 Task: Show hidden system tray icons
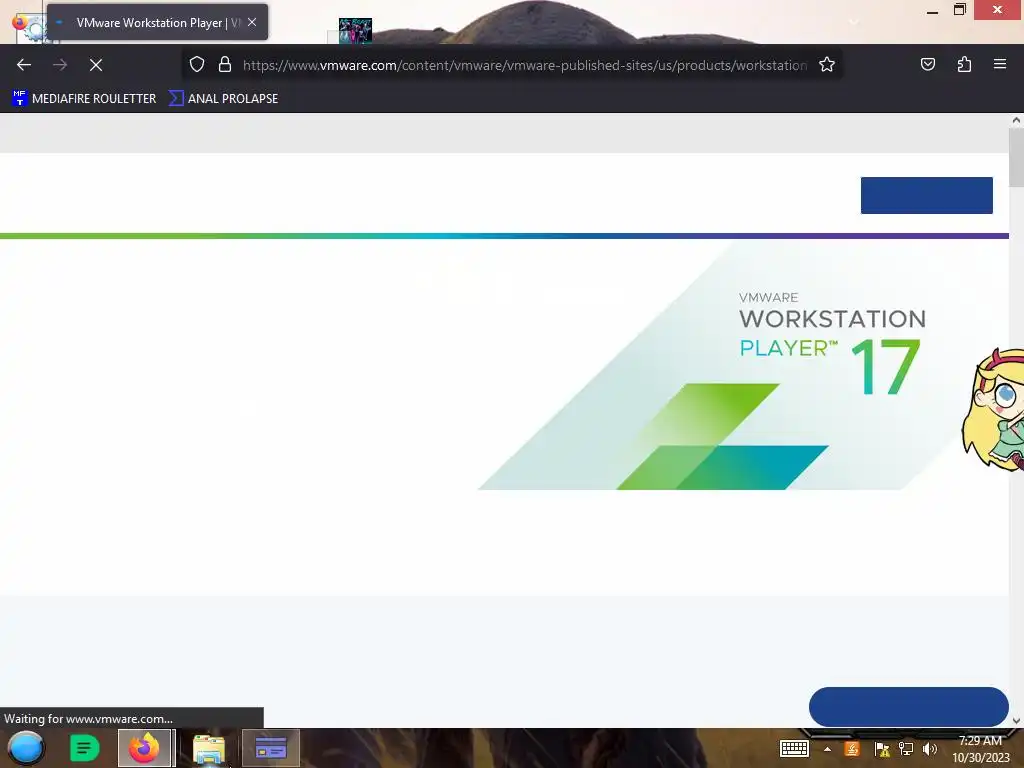(827, 749)
